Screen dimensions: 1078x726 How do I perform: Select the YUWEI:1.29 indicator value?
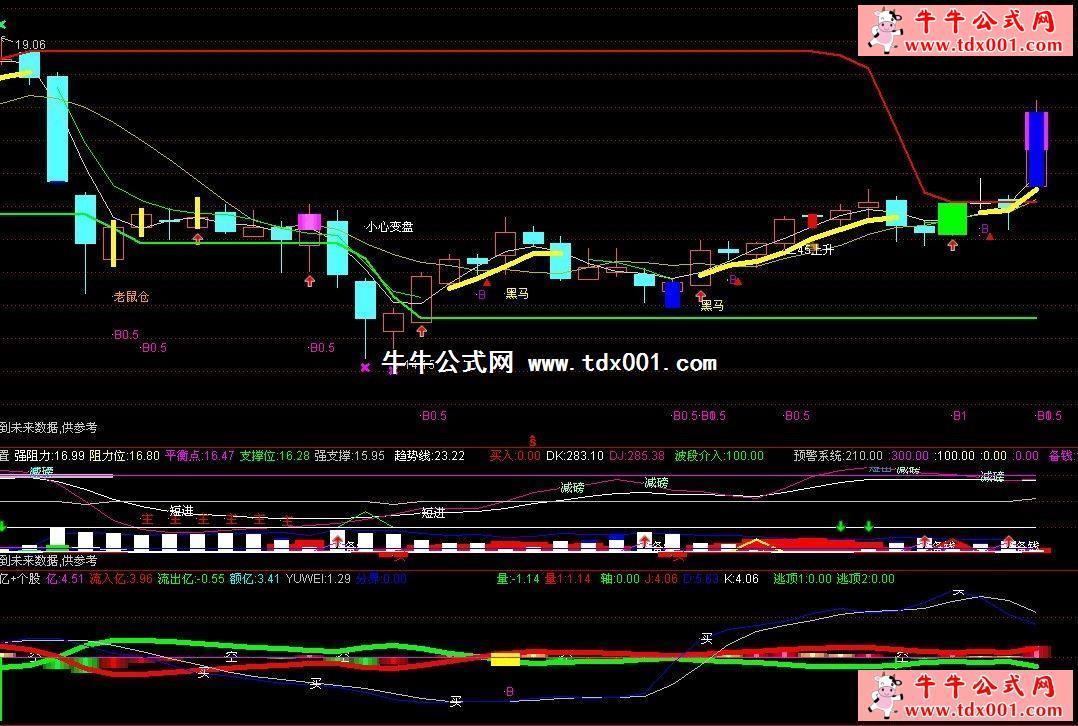pos(319,578)
